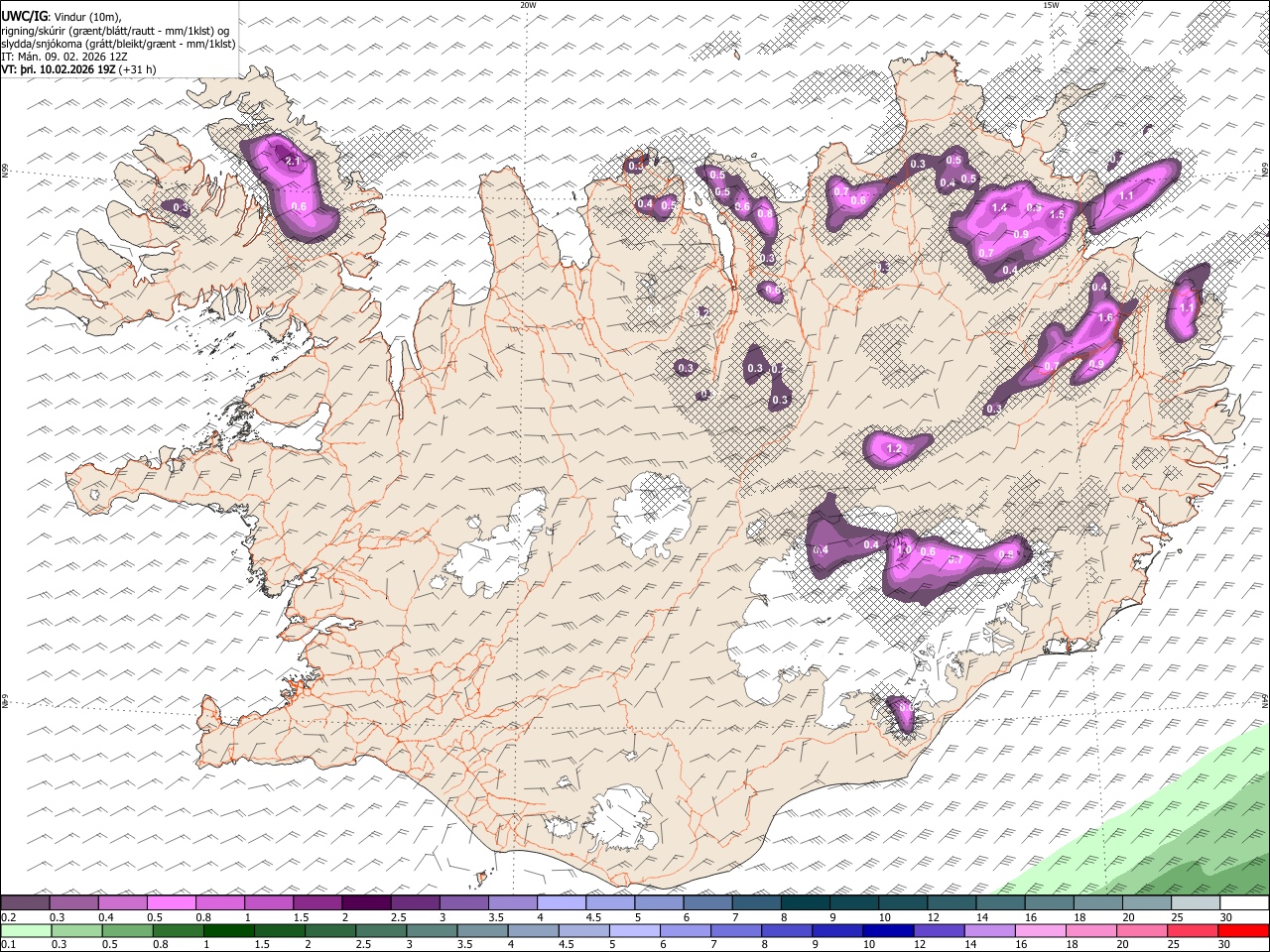Screen dimensions: 1270x952
Task: Click the '0.2' label under purple legend
Action: (x=8, y=917)
